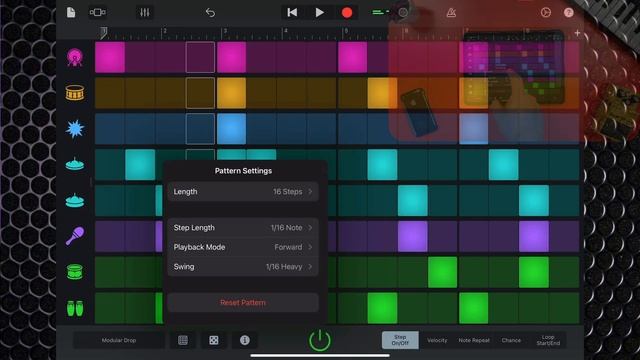The width and height of the screenshot is (640, 360).
Task: Click ruler mark 4
Action: tap(285, 31)
